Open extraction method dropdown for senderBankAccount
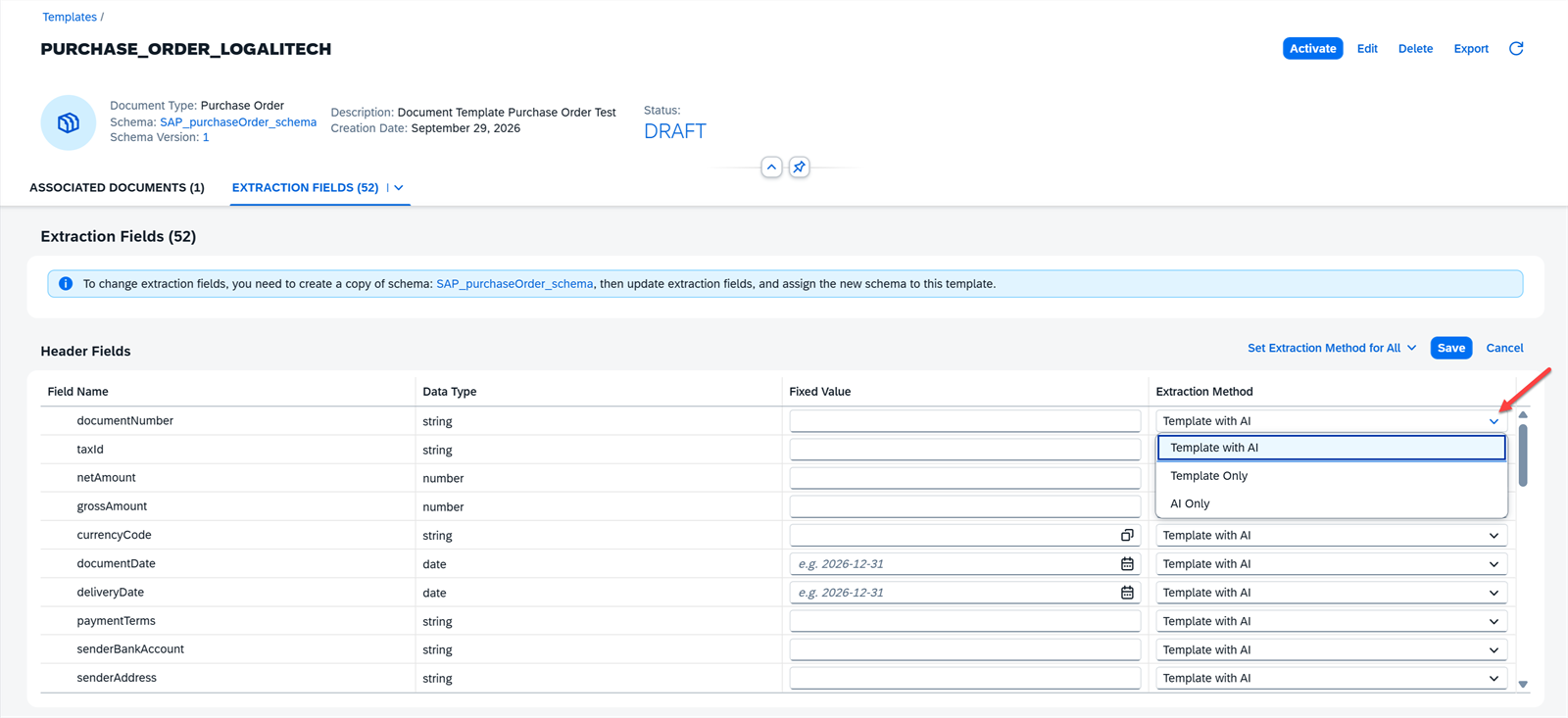This screenshot has width=1568, height=718. tap(1494, 649)
